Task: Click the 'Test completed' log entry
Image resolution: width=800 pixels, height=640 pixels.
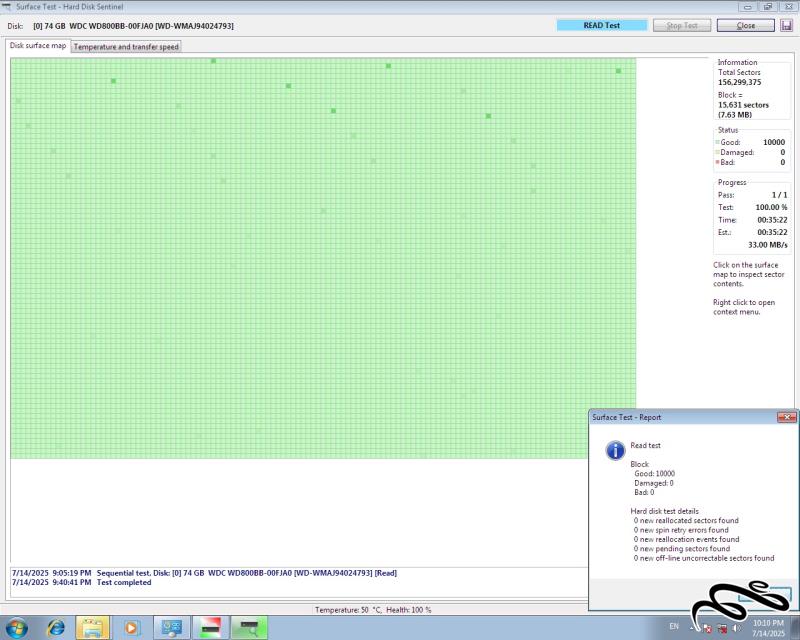Action: (82, 582)
